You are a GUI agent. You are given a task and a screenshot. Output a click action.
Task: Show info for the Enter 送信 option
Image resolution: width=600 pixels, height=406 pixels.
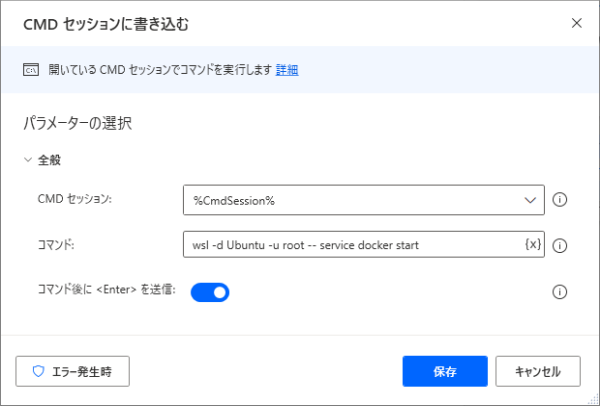click(560, 292)
